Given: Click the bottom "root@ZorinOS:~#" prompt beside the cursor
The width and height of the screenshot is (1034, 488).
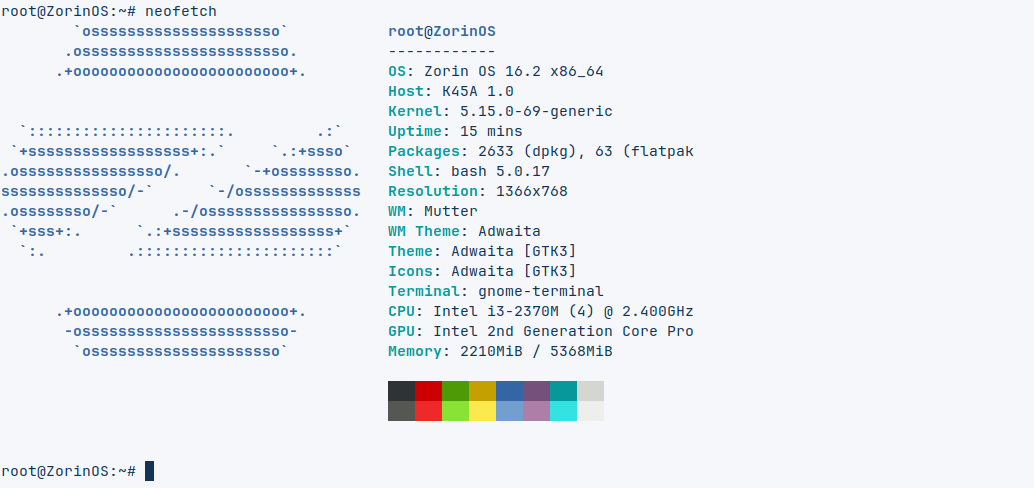Looking at the screenshot, I should pos(69,472).
